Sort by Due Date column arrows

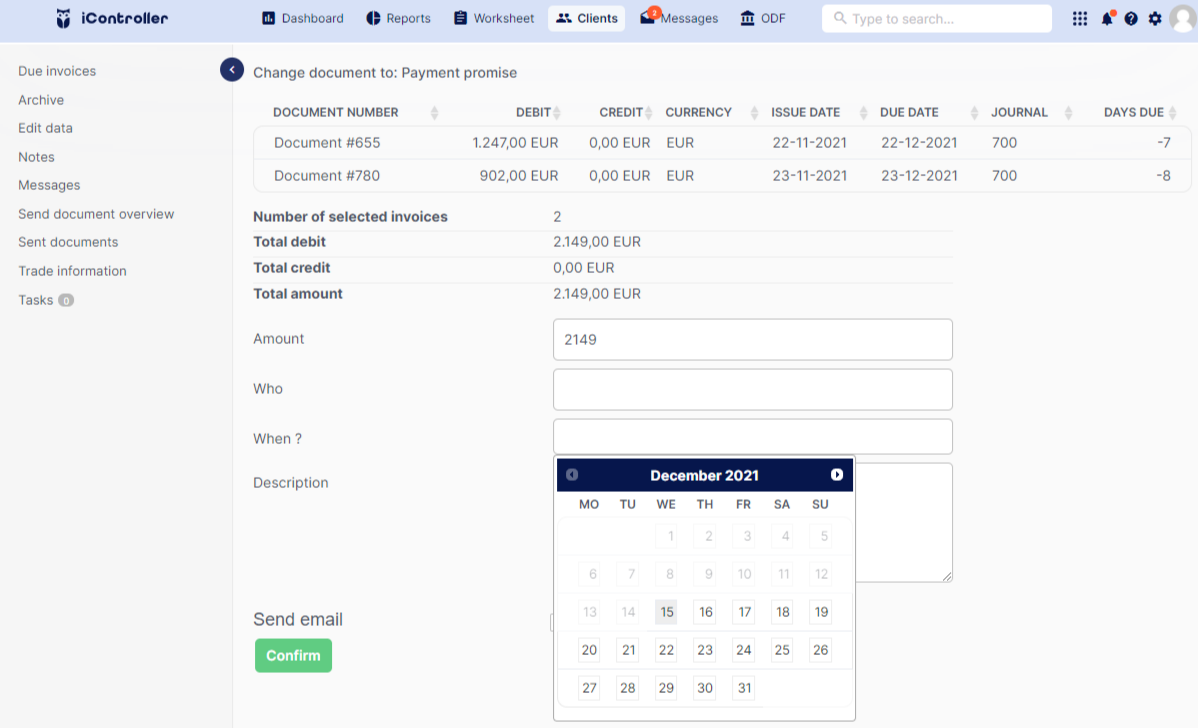pos(974,113)
